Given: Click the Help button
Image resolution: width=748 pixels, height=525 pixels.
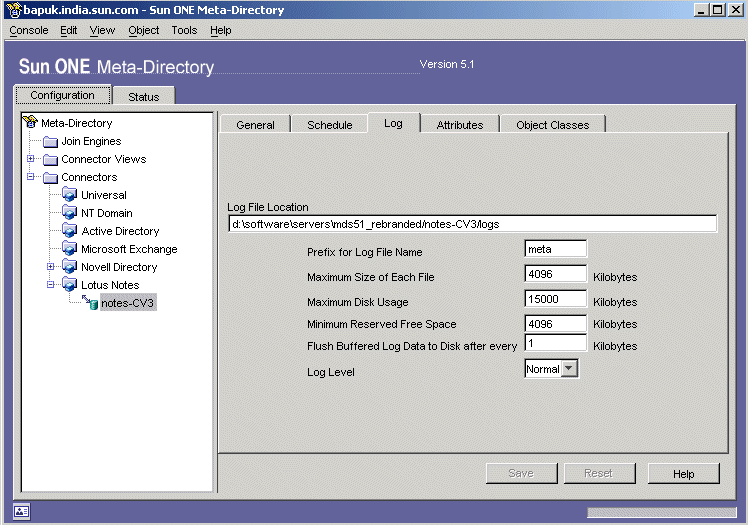Looking at the screenshot, I should 683,474.
